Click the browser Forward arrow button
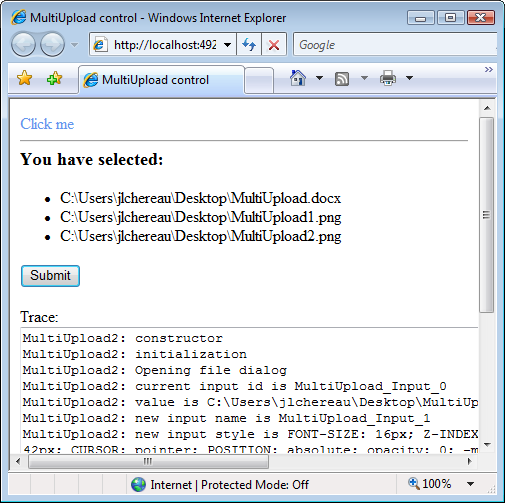 click(x=52, y=44)
